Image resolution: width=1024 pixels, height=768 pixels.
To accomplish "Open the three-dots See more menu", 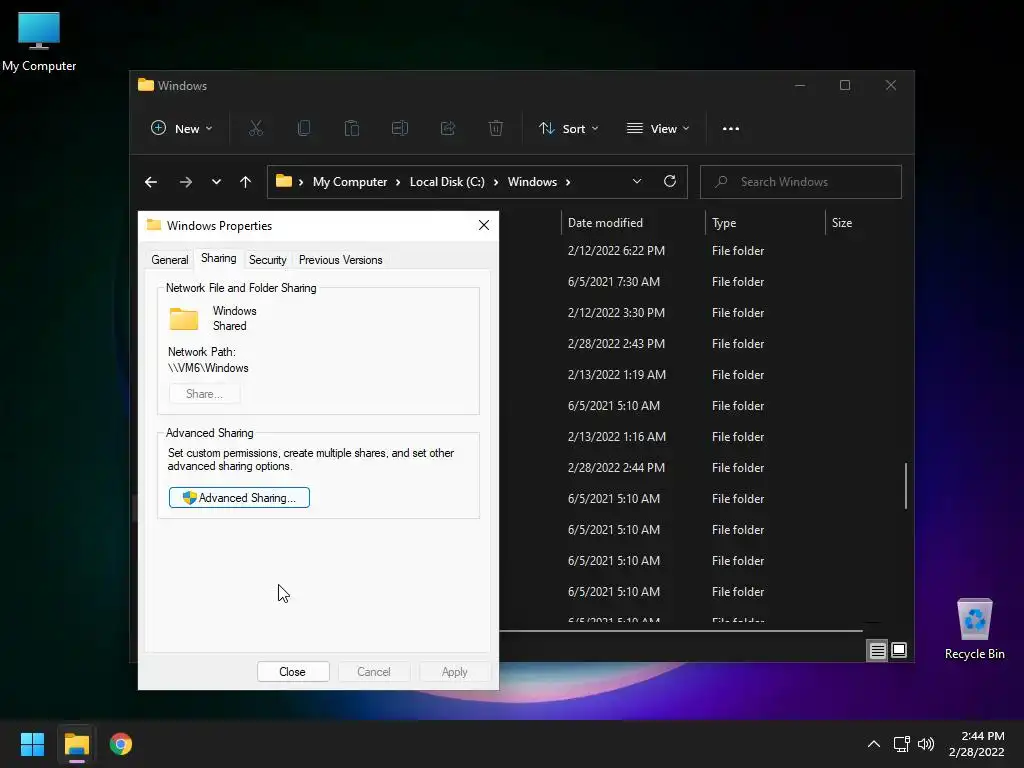I will click(x=731, y=129).
